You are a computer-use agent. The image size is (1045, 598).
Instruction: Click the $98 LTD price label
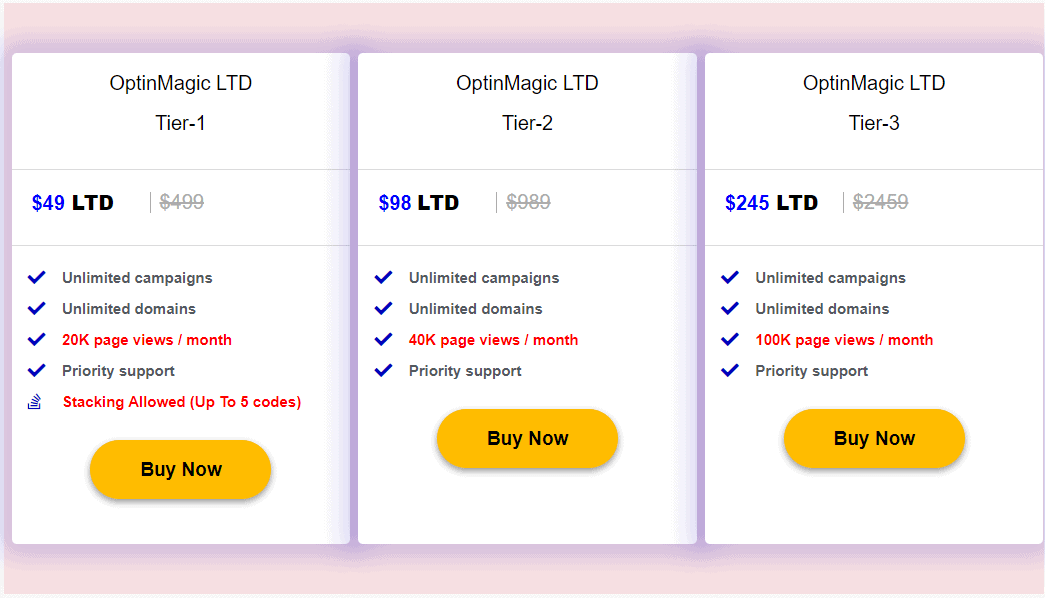(418, 202)
